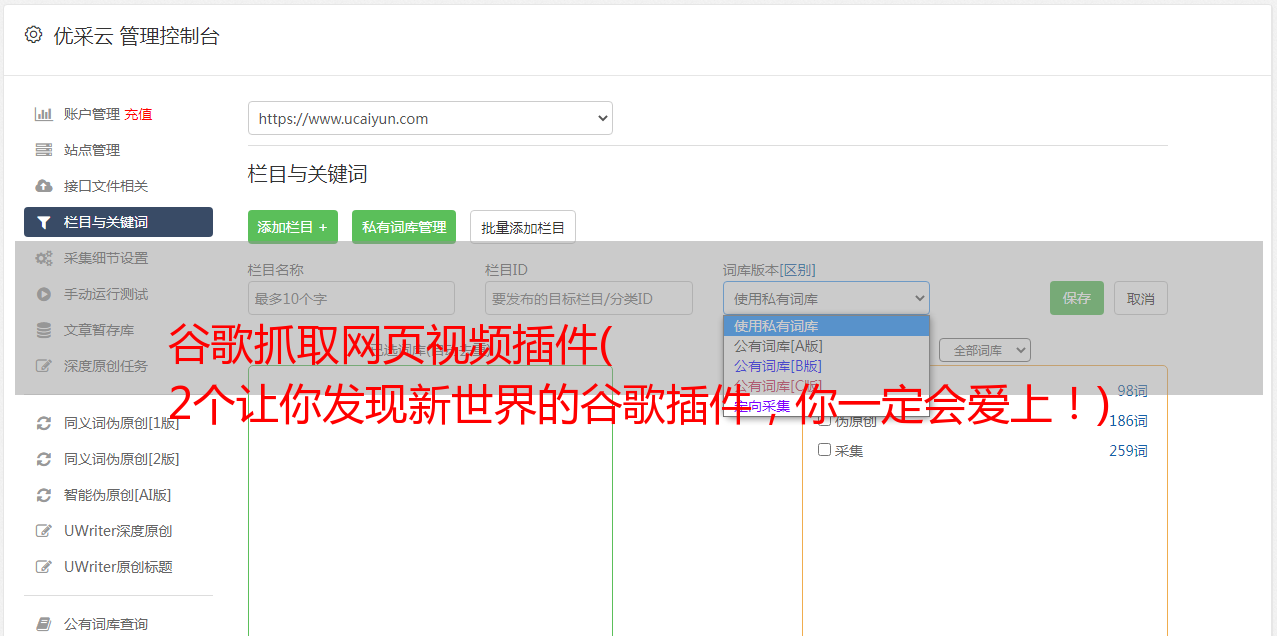Open the 全部词库 filter dropdown
Screen dimensions: 1277x636
coord(984,350)
